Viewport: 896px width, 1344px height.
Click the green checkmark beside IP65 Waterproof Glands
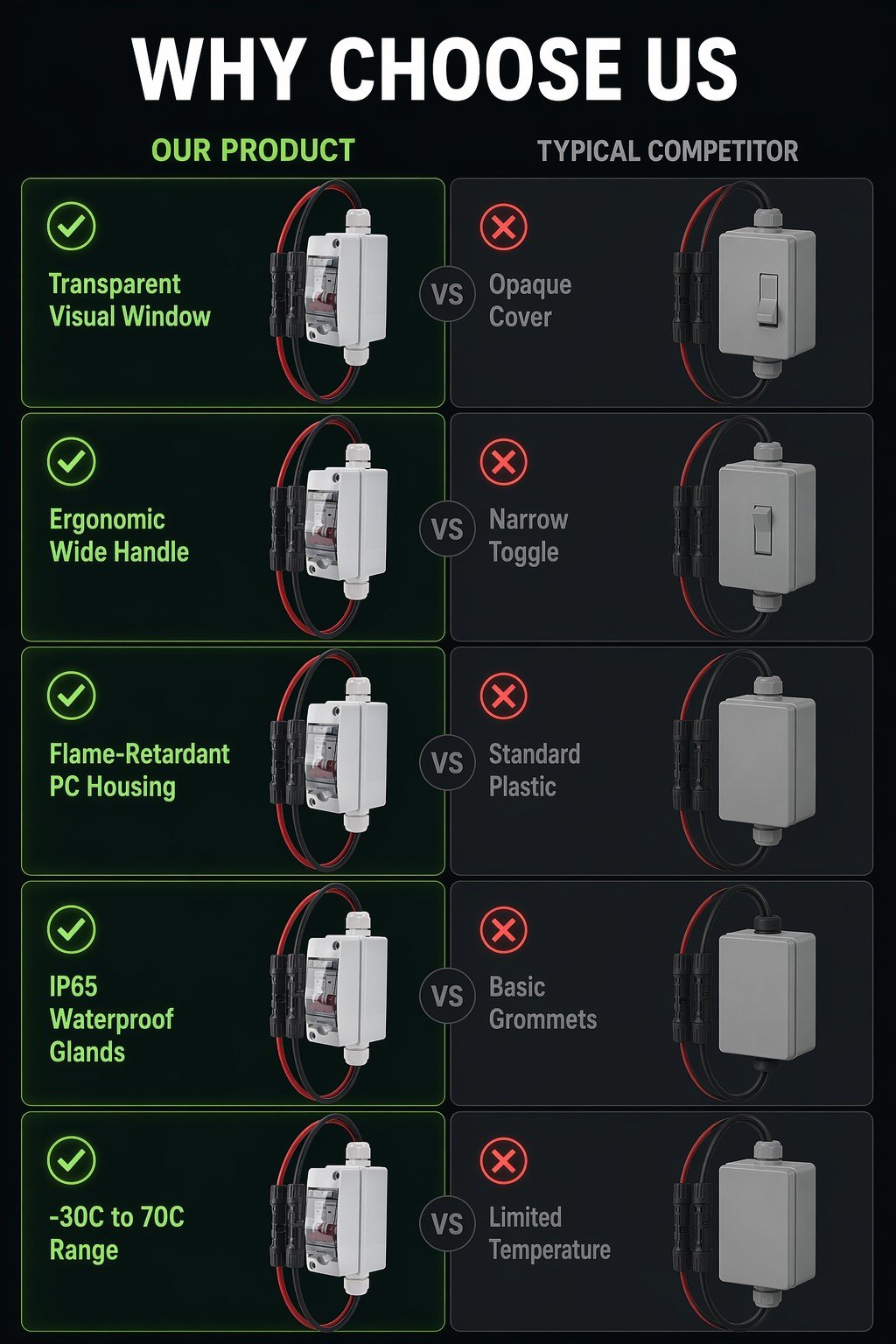click(x=71, y=929)
